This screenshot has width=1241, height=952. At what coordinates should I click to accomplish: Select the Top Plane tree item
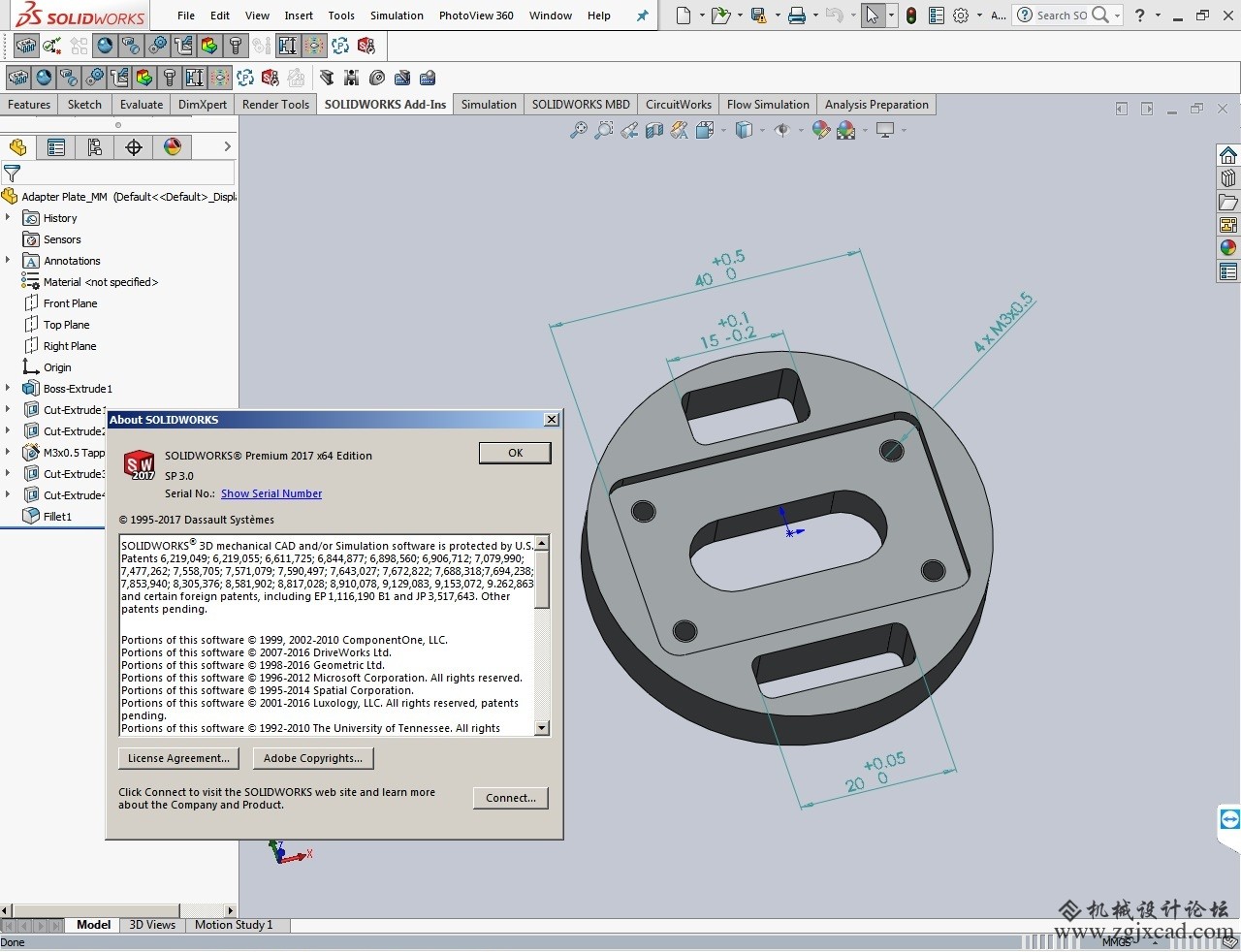tap(66, 325)
